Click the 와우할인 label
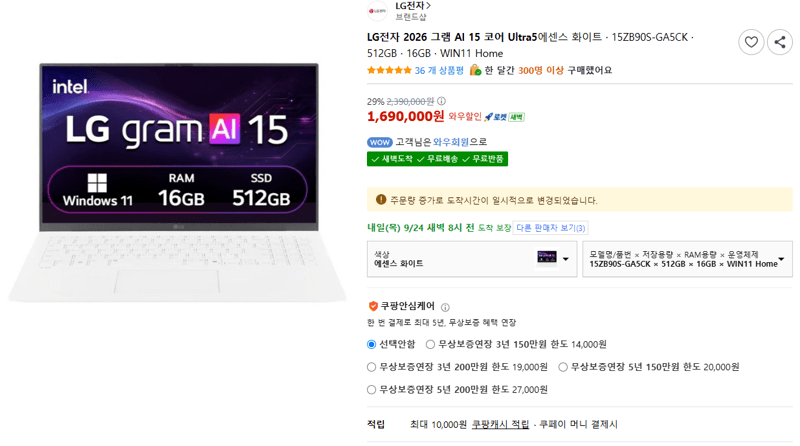The height and width of the screenshot is (446, 800). point(465,117)
